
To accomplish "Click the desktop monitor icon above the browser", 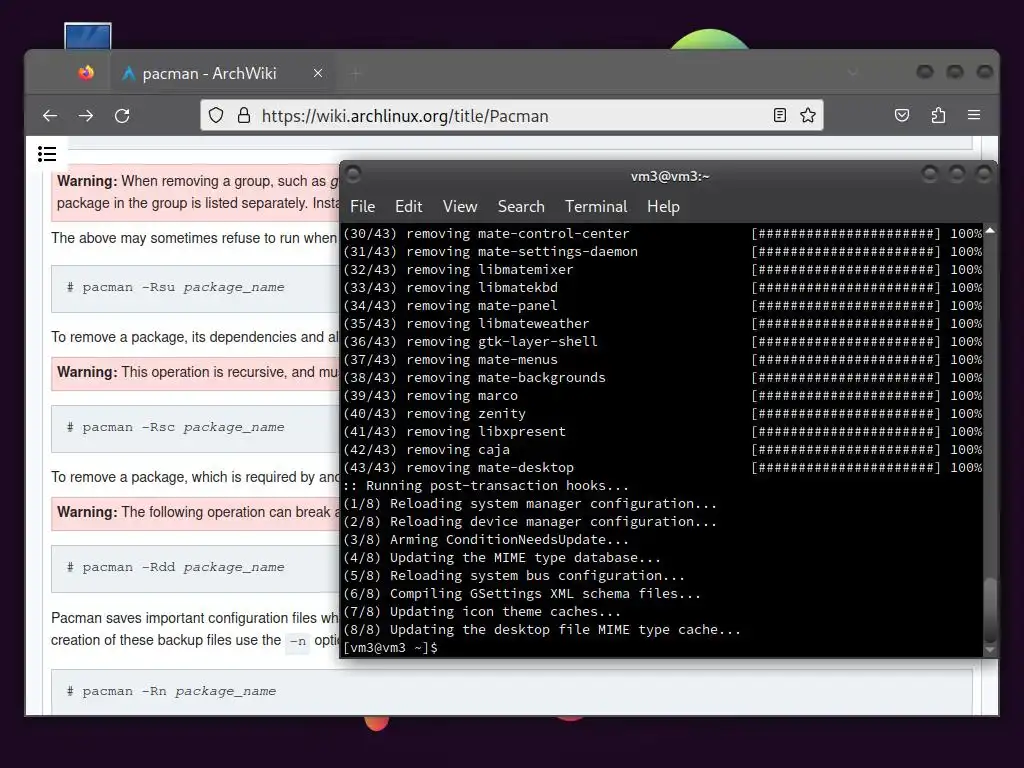I will pos(88,37).
